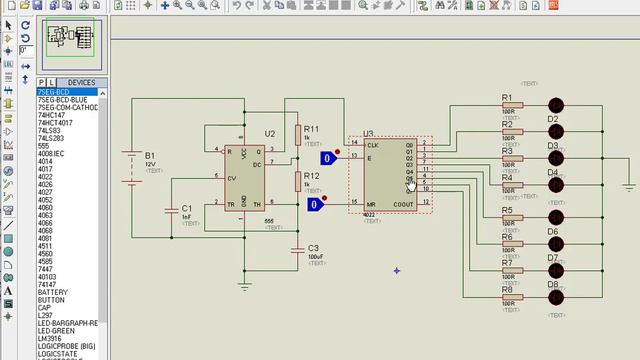
Task: Select BATTERY in the devices list
Action: (67, 292)
